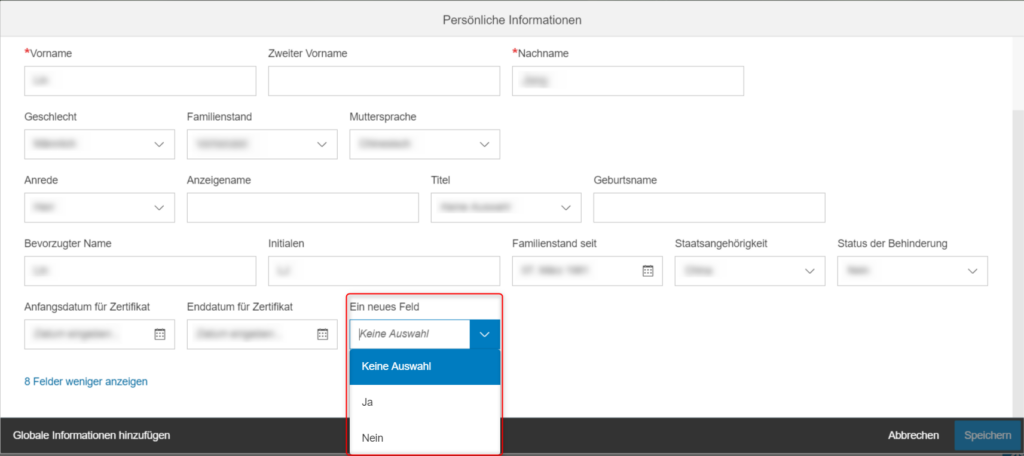The width and height of the screenshot is (1024, 456).
Task: Click Abbrechen to cancel
Action: (x=913, y=435)
